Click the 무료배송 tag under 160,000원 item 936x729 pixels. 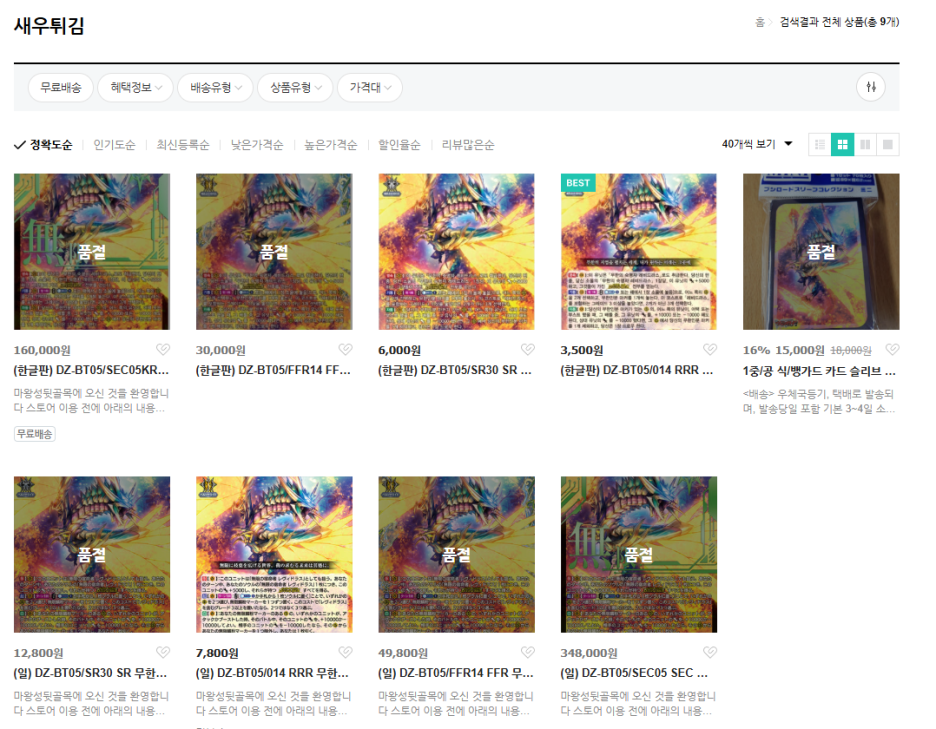[x=35, y=433]
